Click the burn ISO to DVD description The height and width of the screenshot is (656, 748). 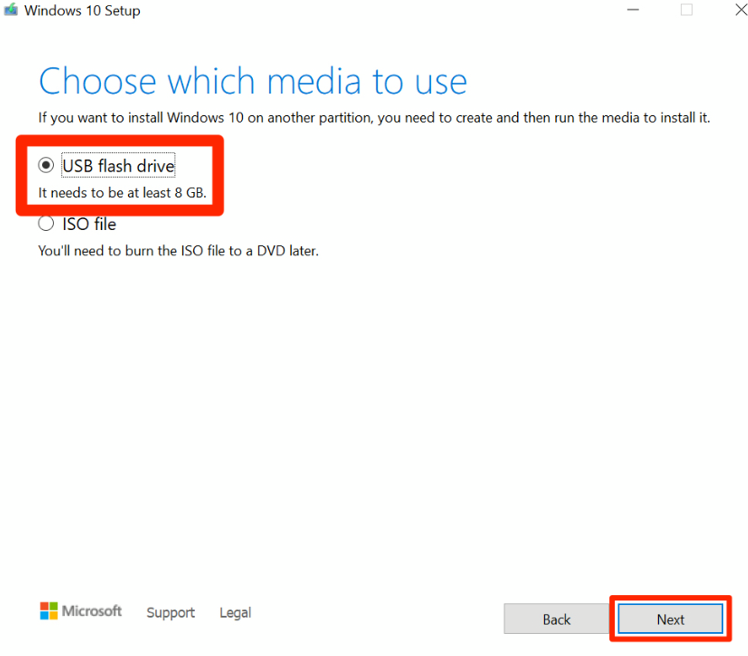click(x=178, y=251)
